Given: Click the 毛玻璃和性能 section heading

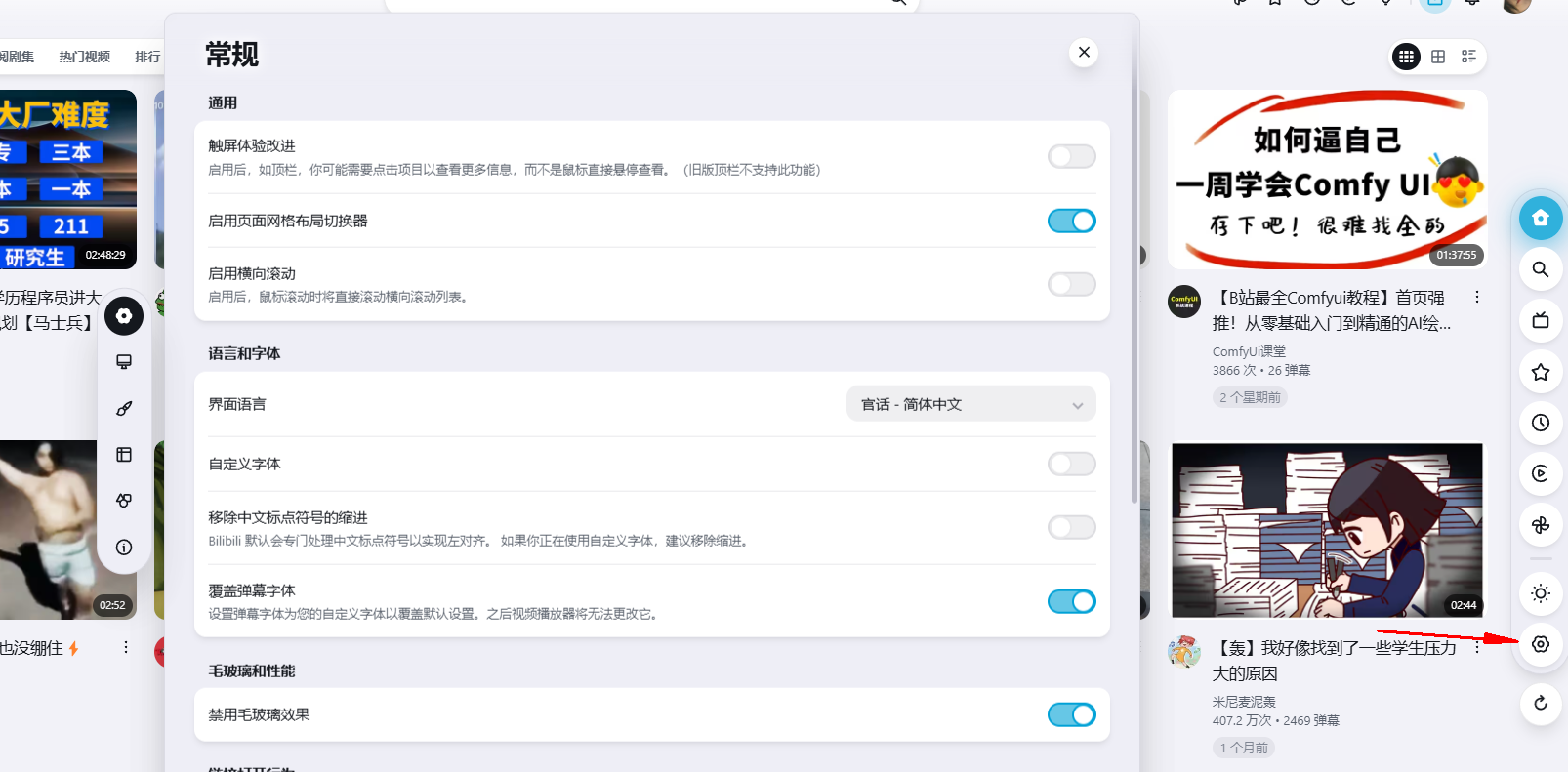Looking at the screenshot, I should (251, 670).
